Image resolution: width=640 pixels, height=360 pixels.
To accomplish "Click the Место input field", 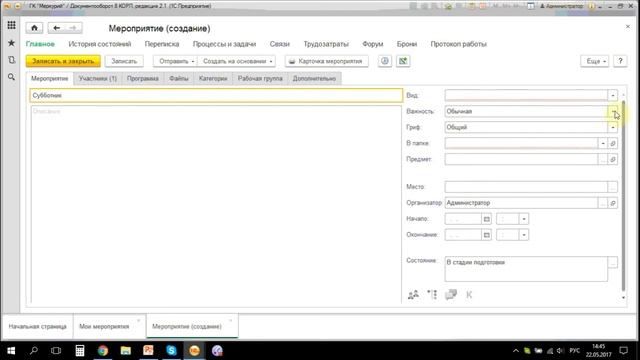I will click(526, 187).
